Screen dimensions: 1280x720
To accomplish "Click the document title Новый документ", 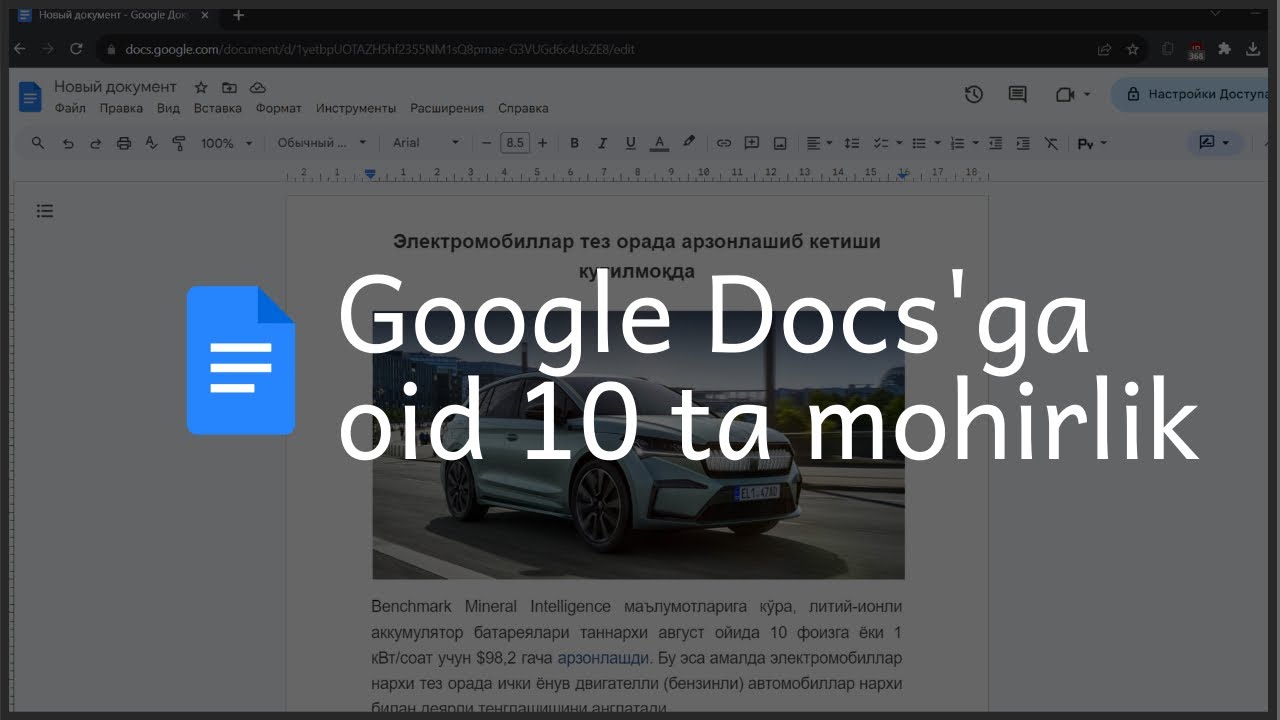I will [115, 87].
